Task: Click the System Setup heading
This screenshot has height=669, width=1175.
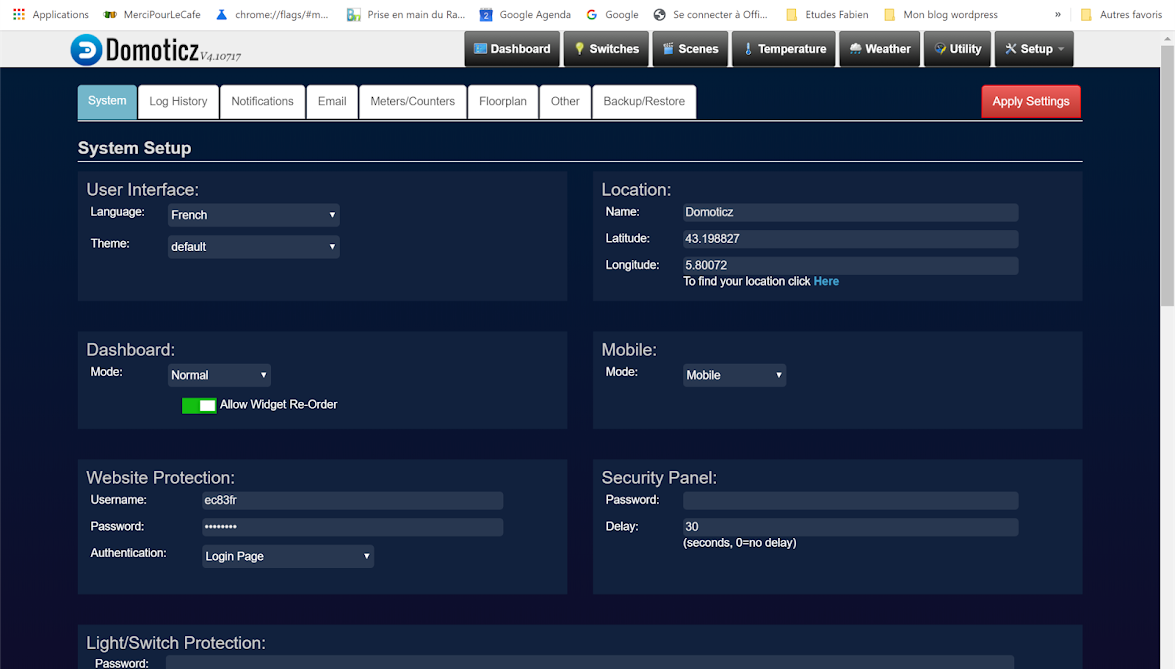Action: (134, 148)
